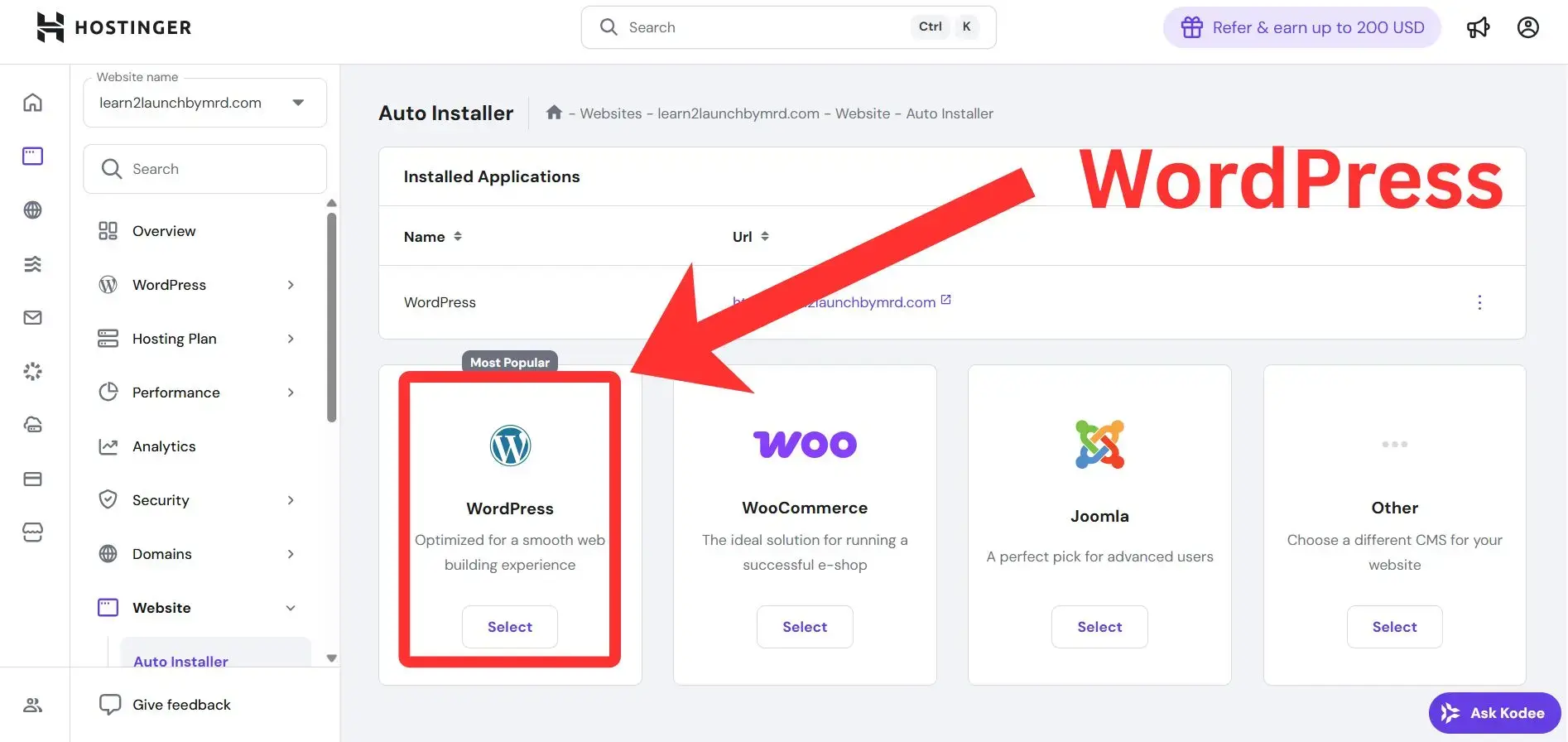1568x742 pixels.
Task: Click Give feedback in the sidebar
Action: (181, 705)
